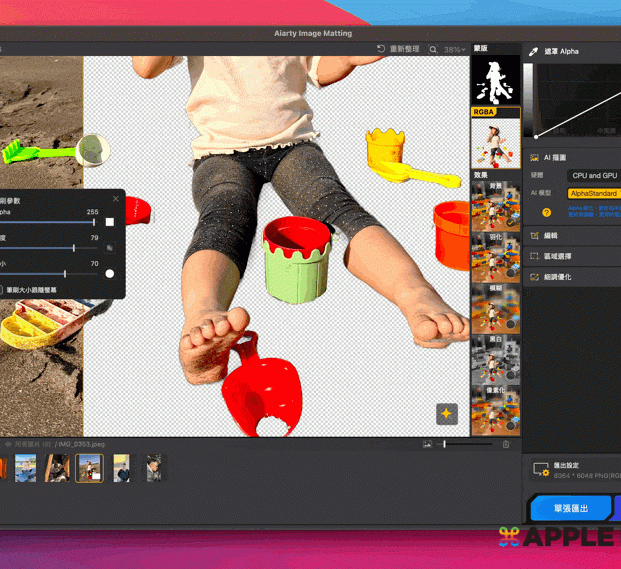Click the white square Alpha preview icon
621x569 pixels.
tap(110, 222)
